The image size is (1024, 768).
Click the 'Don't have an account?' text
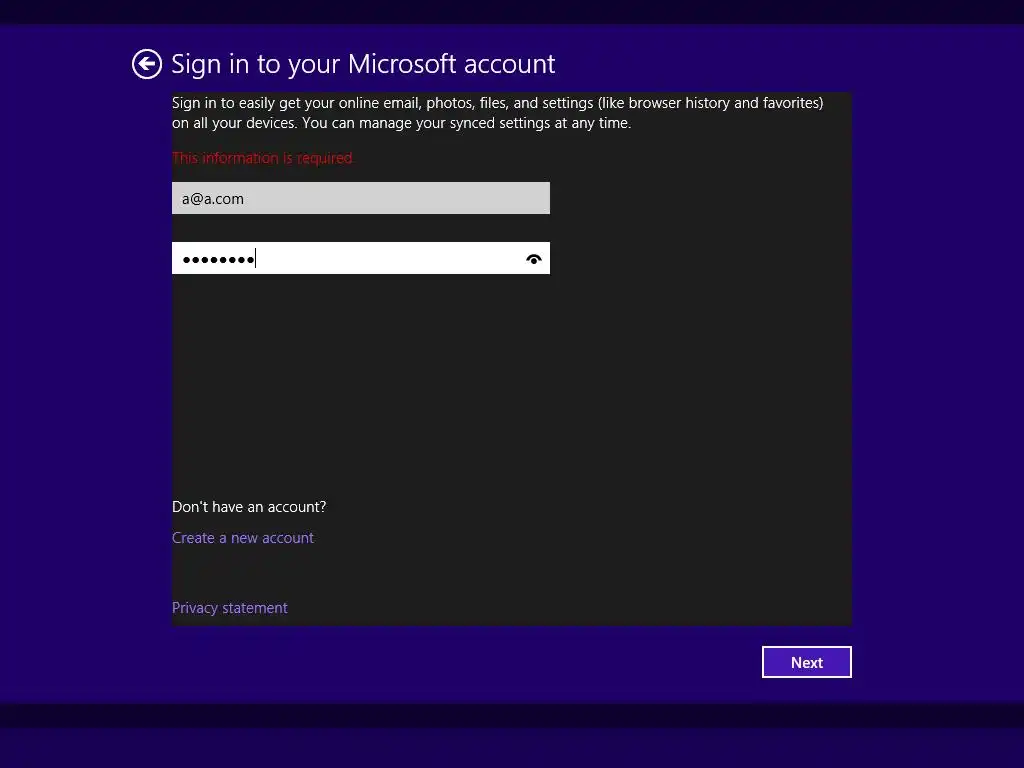point(249,507)
